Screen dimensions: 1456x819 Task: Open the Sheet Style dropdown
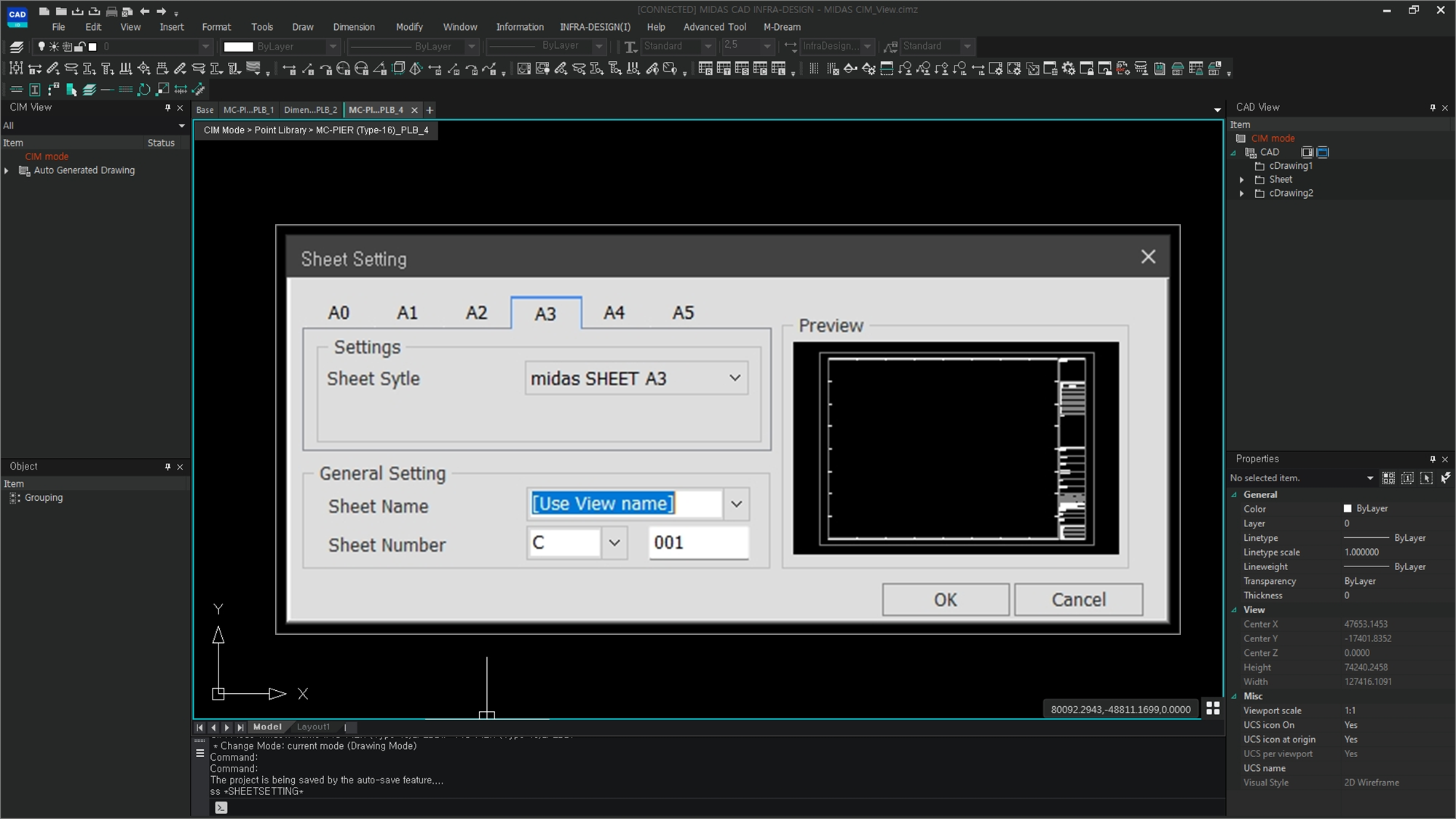point(735,378)
